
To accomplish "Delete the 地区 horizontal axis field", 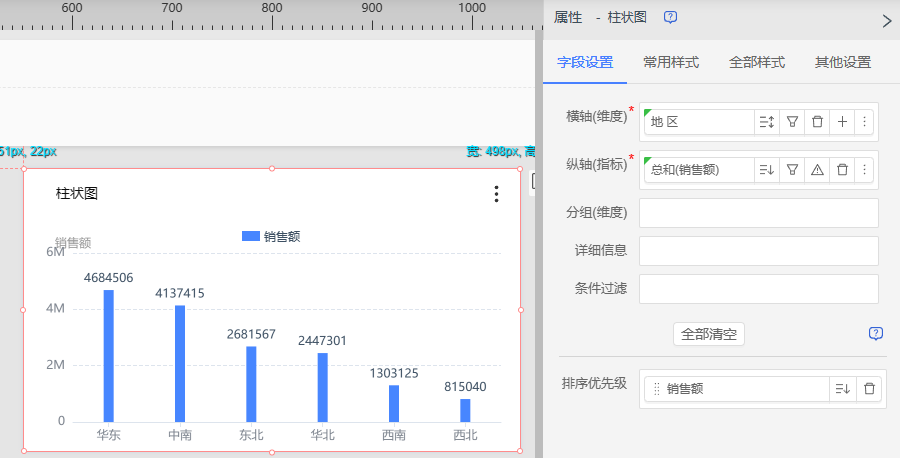I will coord(817,122).
